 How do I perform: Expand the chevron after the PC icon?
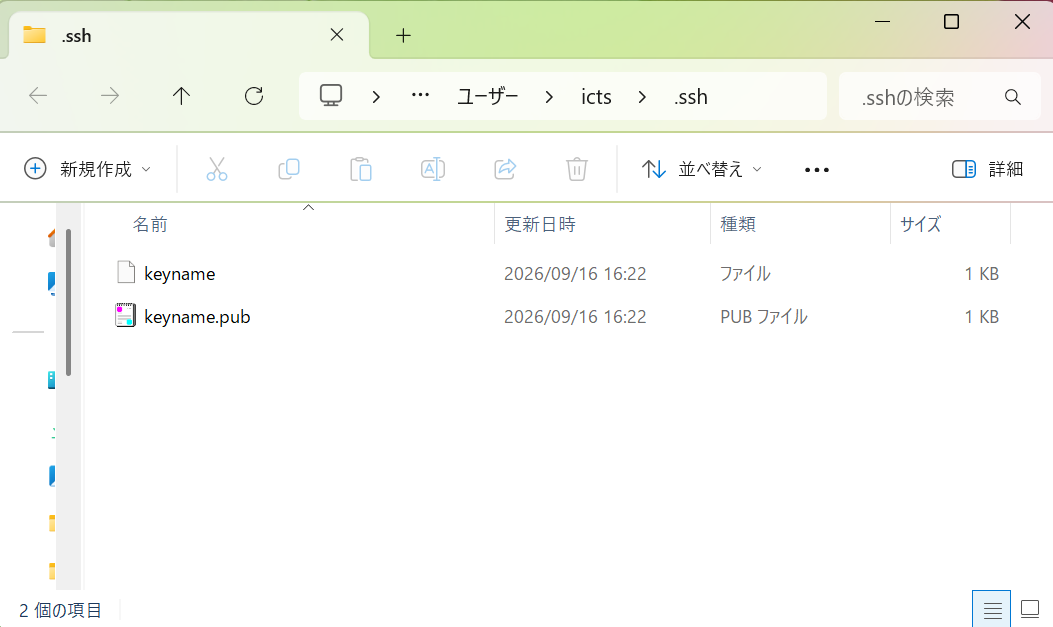pos(376,97)
